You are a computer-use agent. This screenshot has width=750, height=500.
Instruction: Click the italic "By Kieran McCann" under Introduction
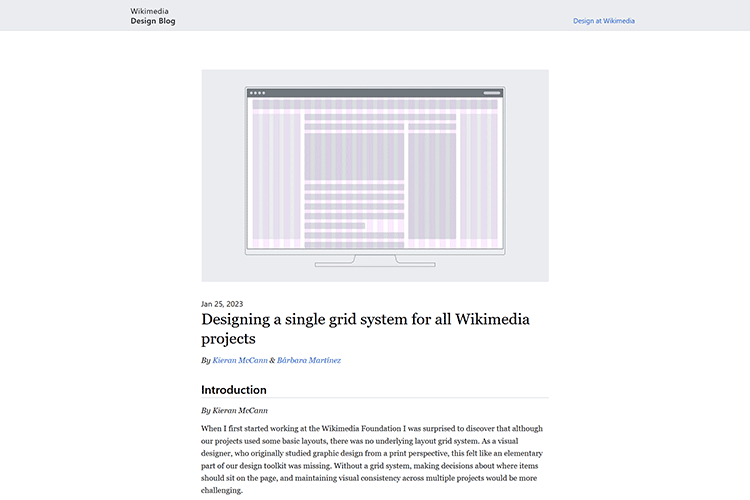click(234, 410)
